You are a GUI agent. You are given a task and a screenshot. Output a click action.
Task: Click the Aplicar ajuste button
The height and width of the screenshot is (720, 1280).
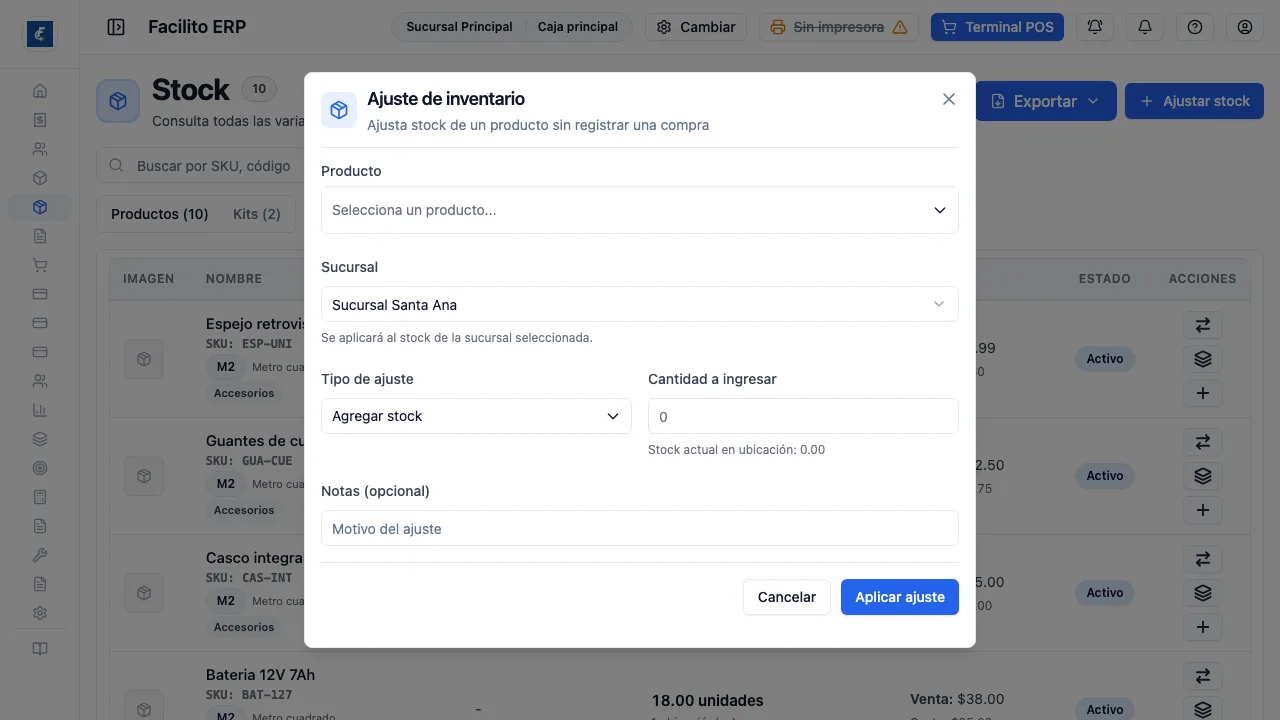[900, 597]
